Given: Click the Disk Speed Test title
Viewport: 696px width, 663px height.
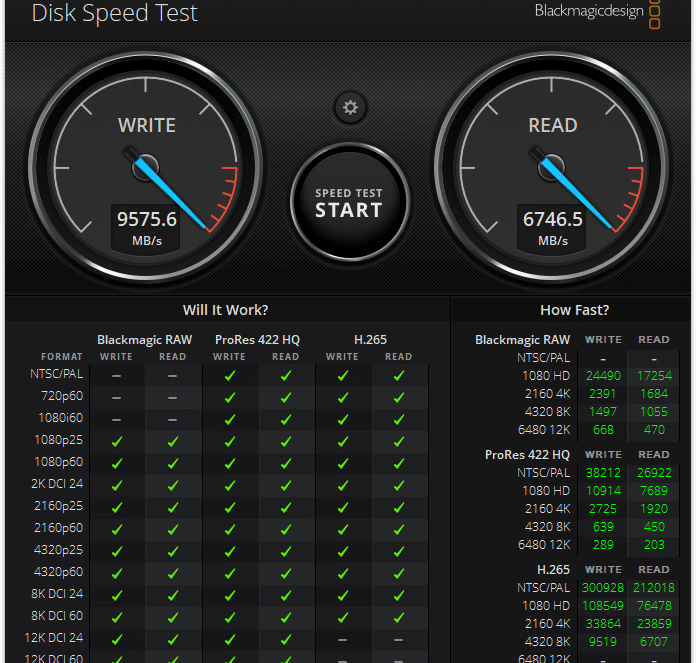Looking at the screenshot, I should 115,12.
